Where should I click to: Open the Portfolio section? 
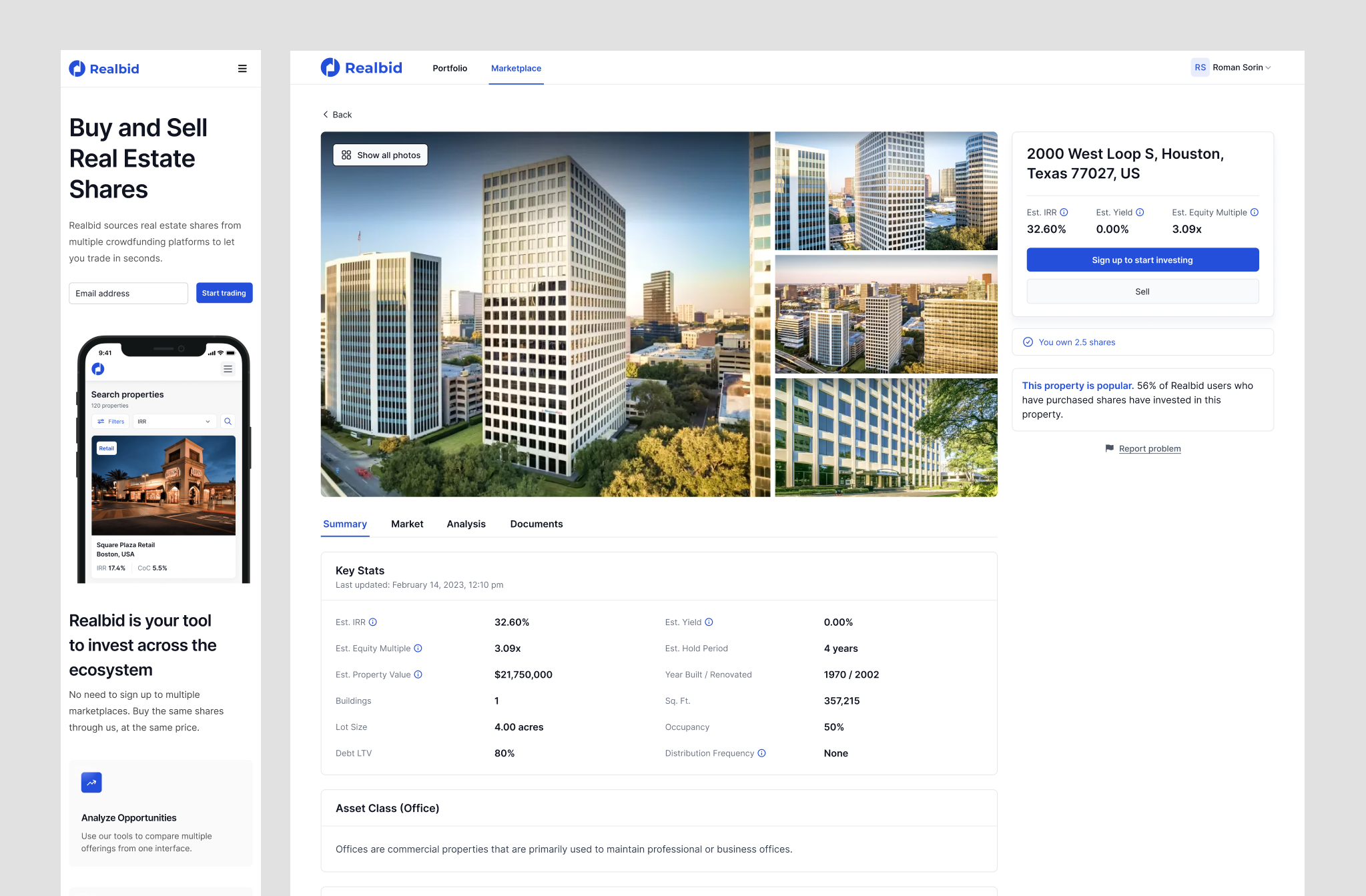(x=449, y=67)
